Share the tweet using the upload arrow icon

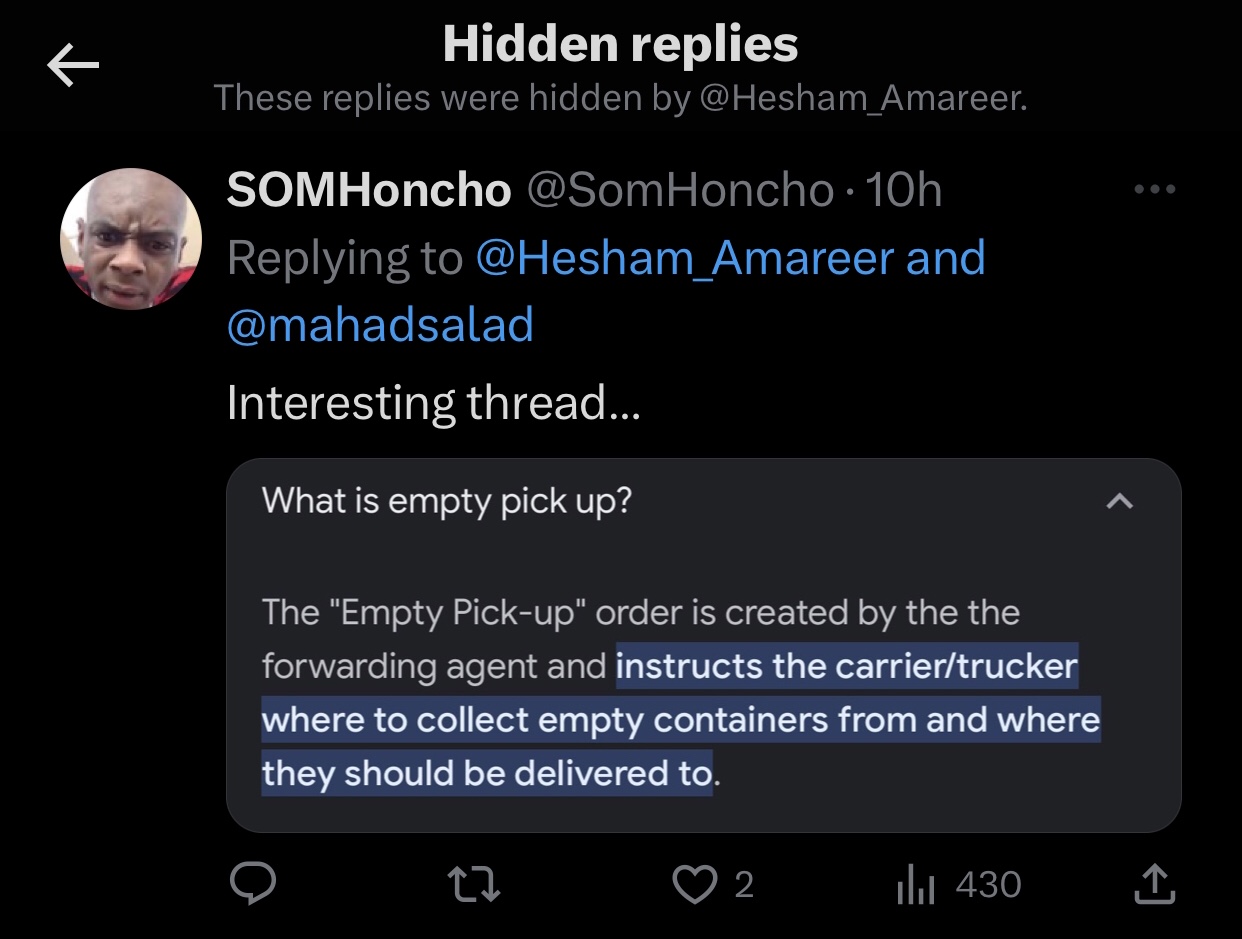point(1153,884)
